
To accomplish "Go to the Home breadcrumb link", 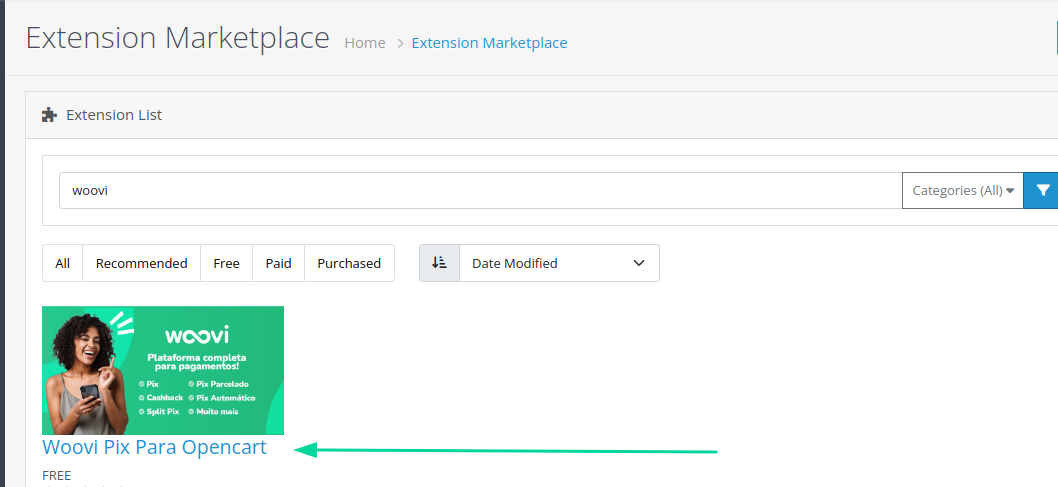I will (365, 43).
